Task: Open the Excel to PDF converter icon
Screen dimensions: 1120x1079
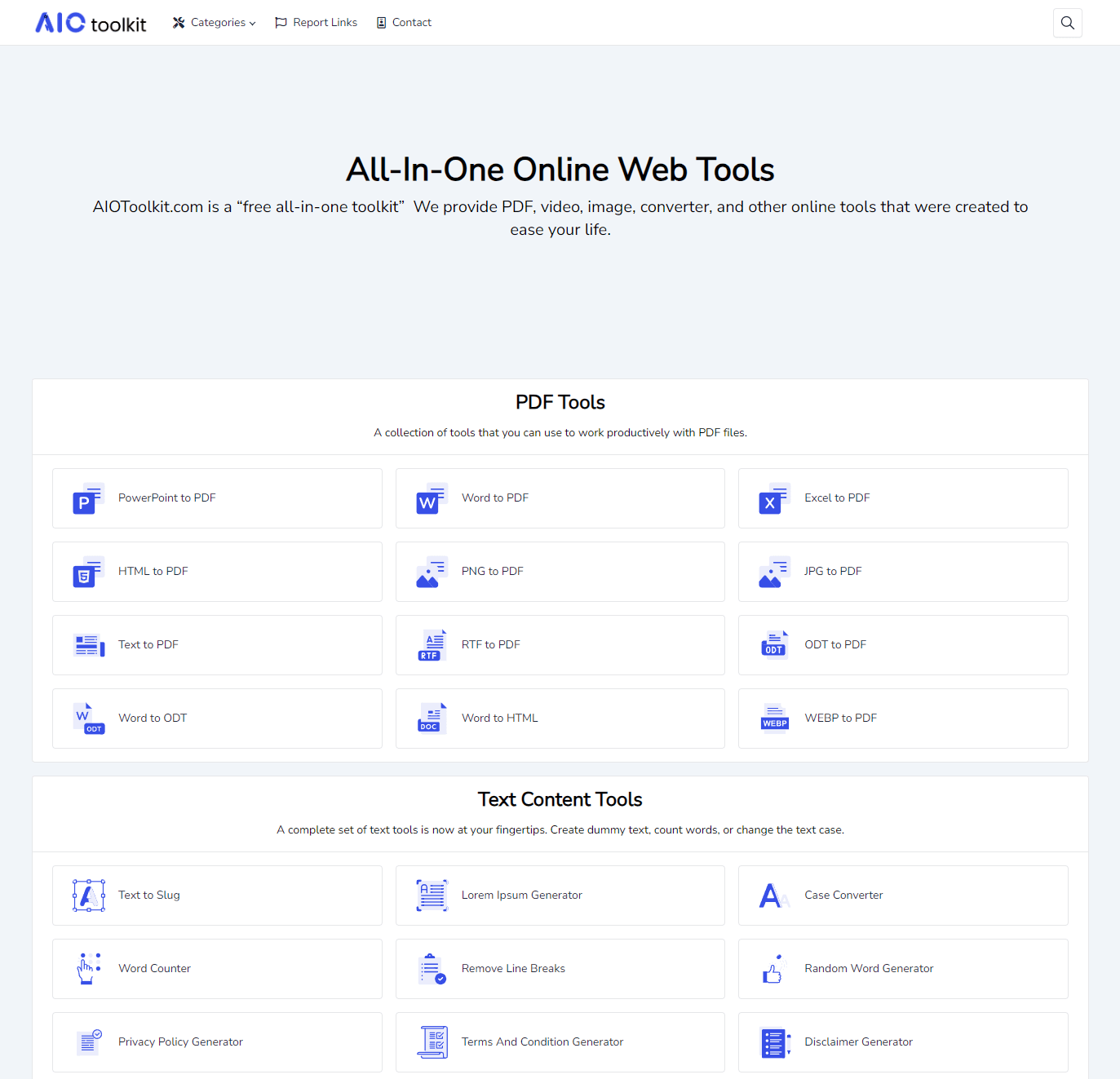Action: click(x=773, y=498)
